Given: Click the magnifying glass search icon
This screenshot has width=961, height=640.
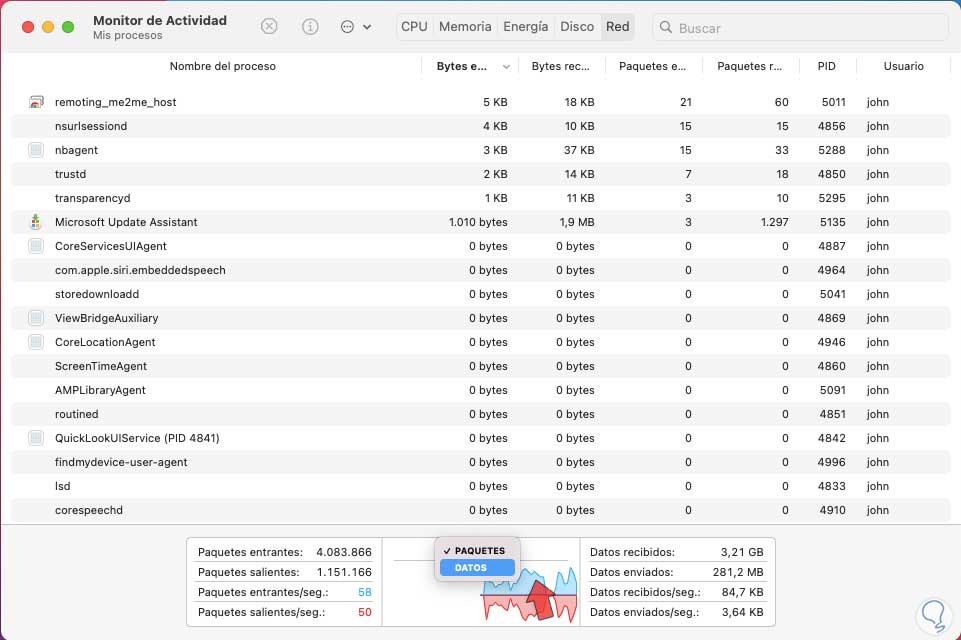Looking at the screenshot, I should pos(667,28).
